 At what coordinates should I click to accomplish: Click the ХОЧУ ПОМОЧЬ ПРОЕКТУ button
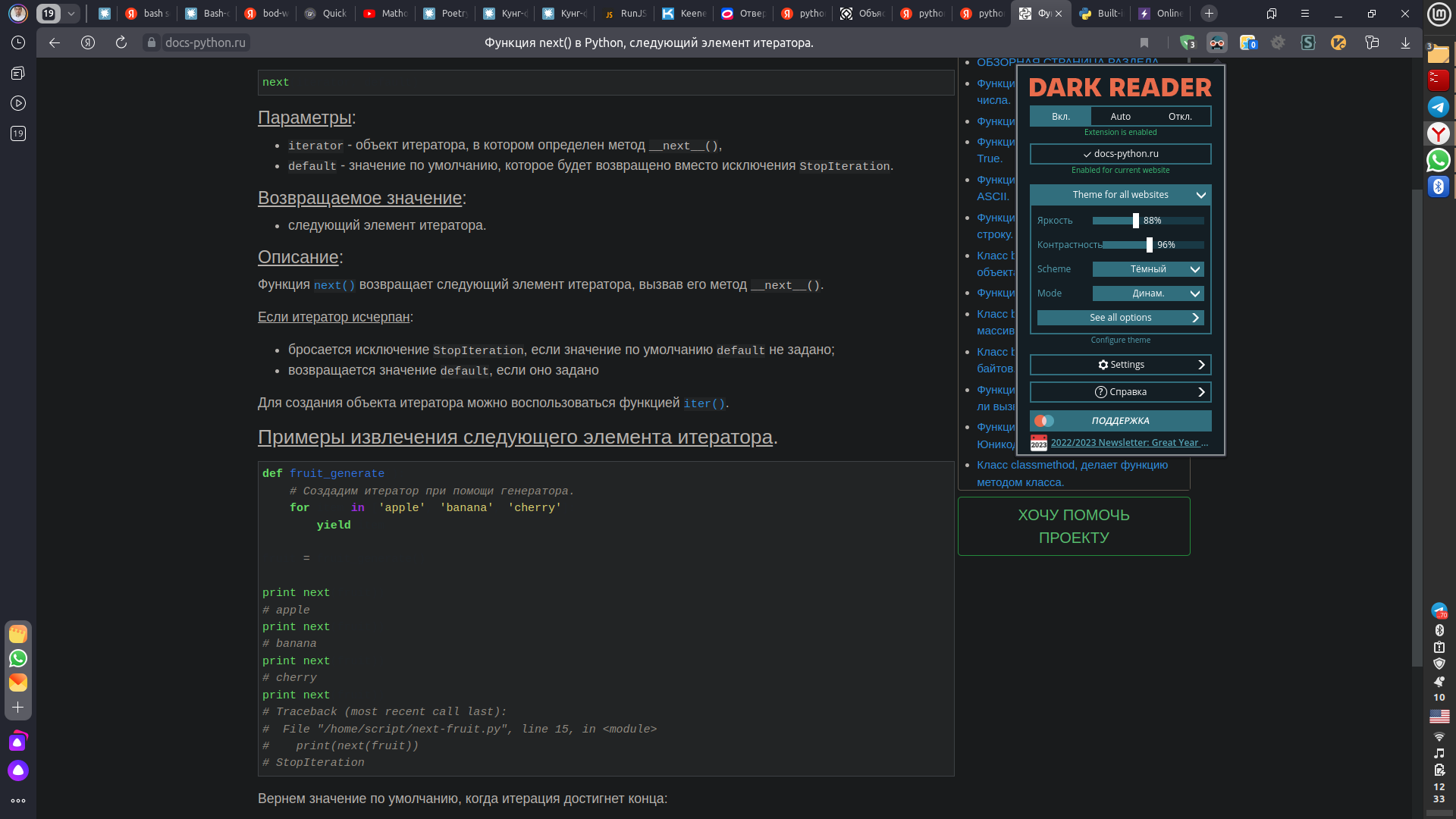[1074, 526]
